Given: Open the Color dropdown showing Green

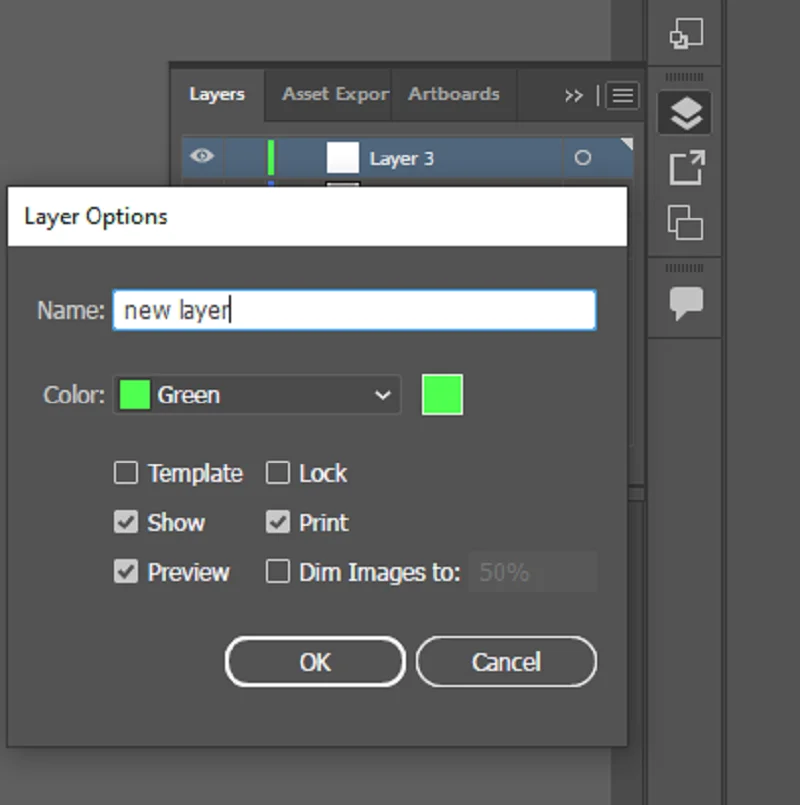Looking at the screenshot, I should click(x=257, y=395).
